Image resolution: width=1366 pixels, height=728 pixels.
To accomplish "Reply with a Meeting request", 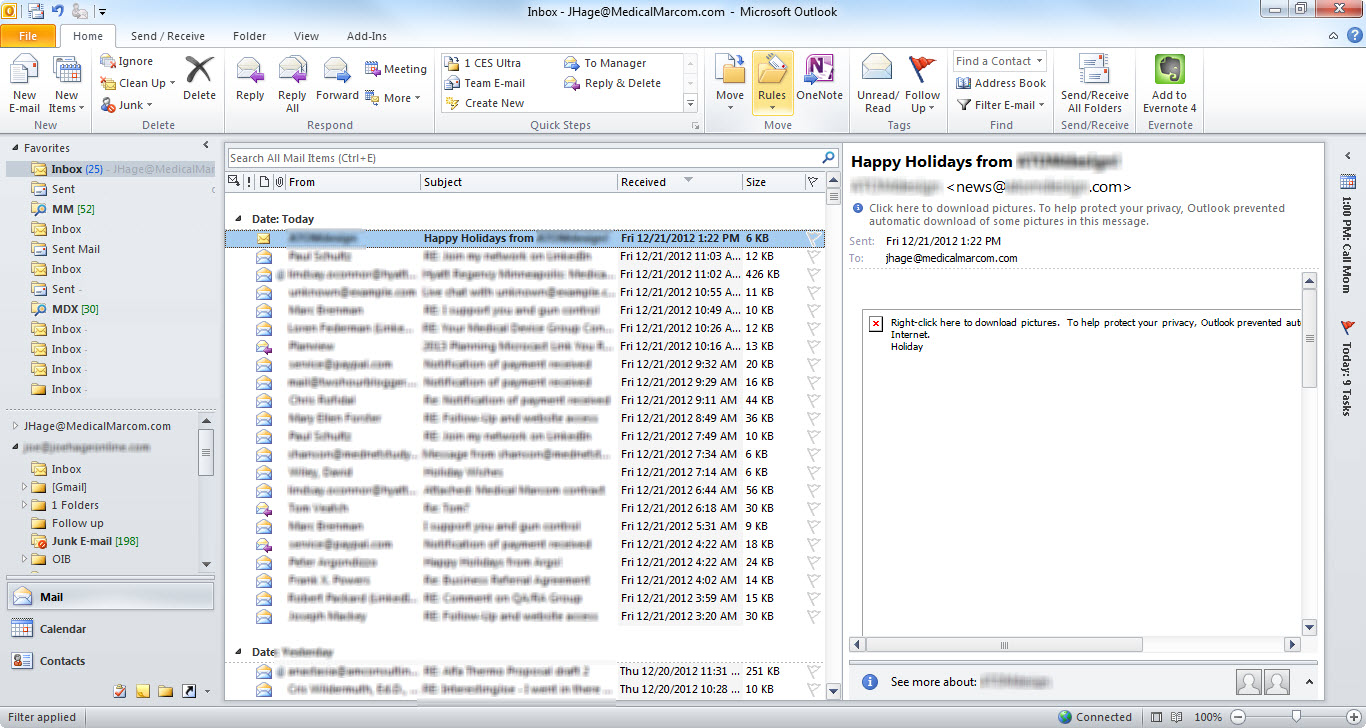I will tap(396, 69).
